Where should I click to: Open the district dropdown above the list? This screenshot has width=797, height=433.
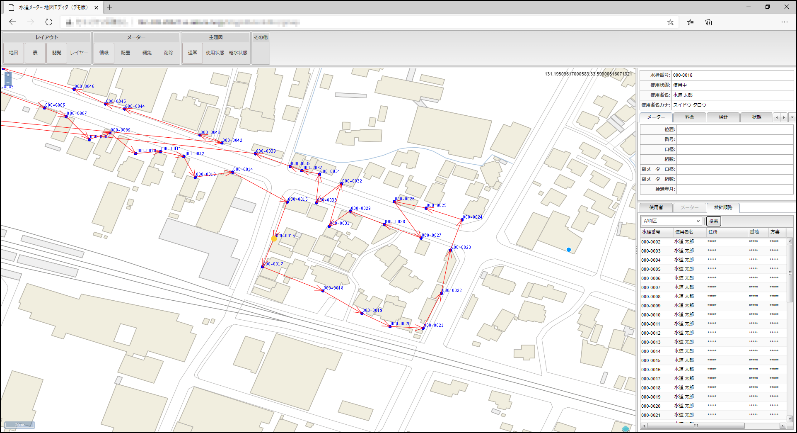click(671, 221)
